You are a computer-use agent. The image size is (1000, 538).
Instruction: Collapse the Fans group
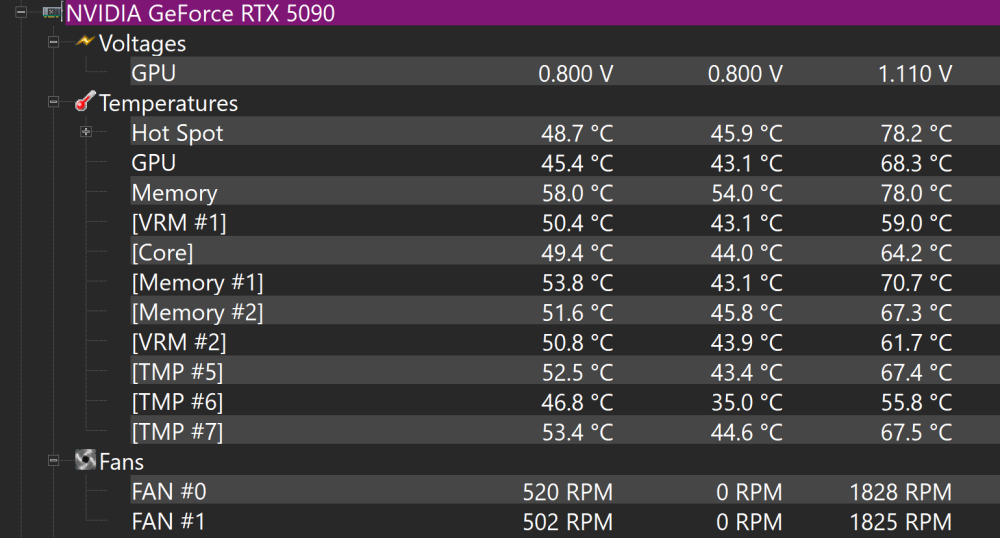[x=54, y=461]
